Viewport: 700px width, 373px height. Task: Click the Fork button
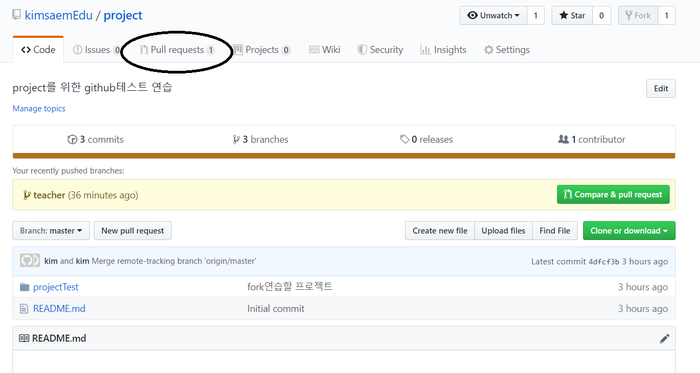click(x=638, y=16)
